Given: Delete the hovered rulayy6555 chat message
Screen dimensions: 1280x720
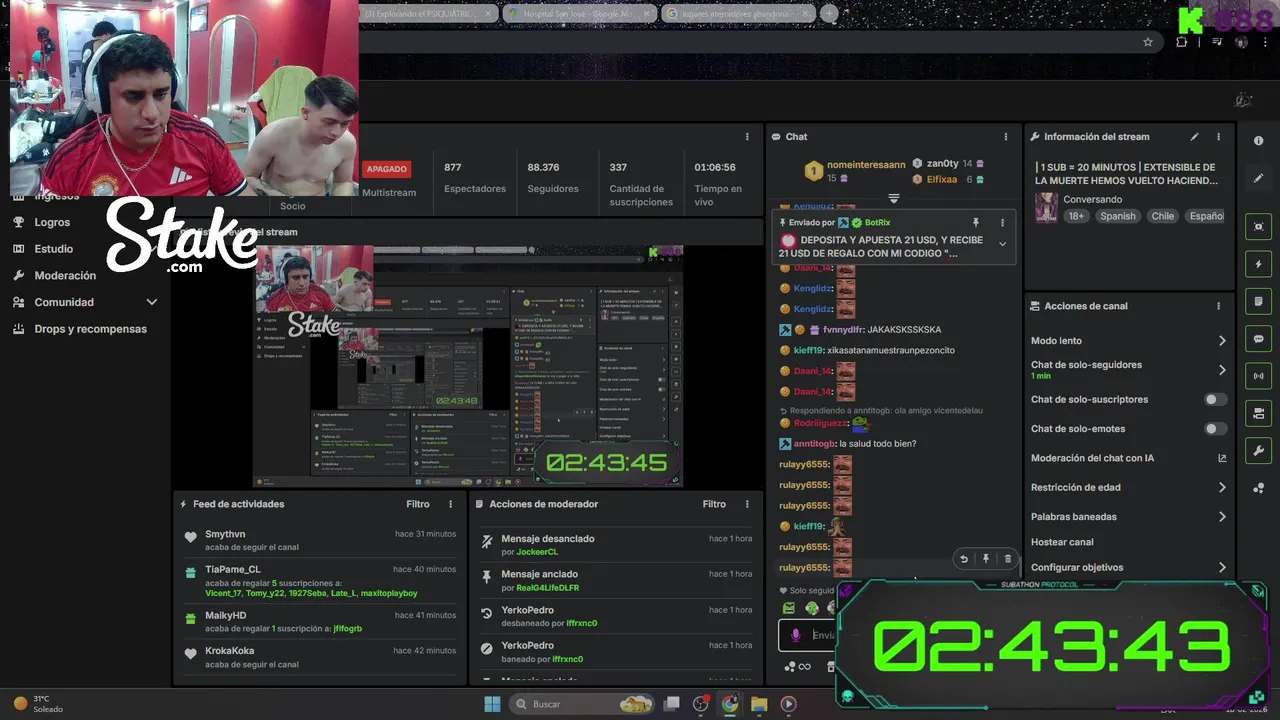Looking at the screenshot, I should coord(1008,559).
